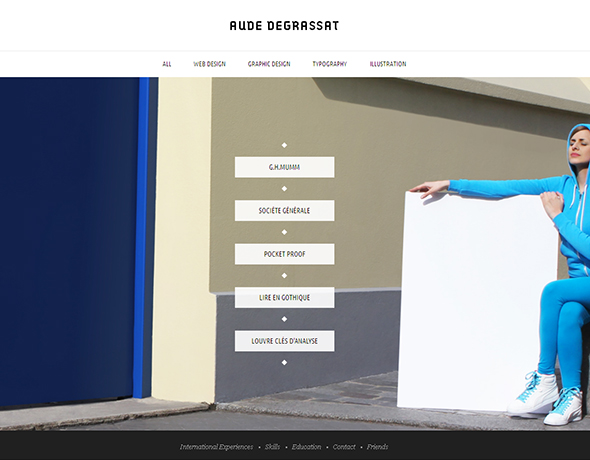Open the Société Générale project

coord(284,211)
